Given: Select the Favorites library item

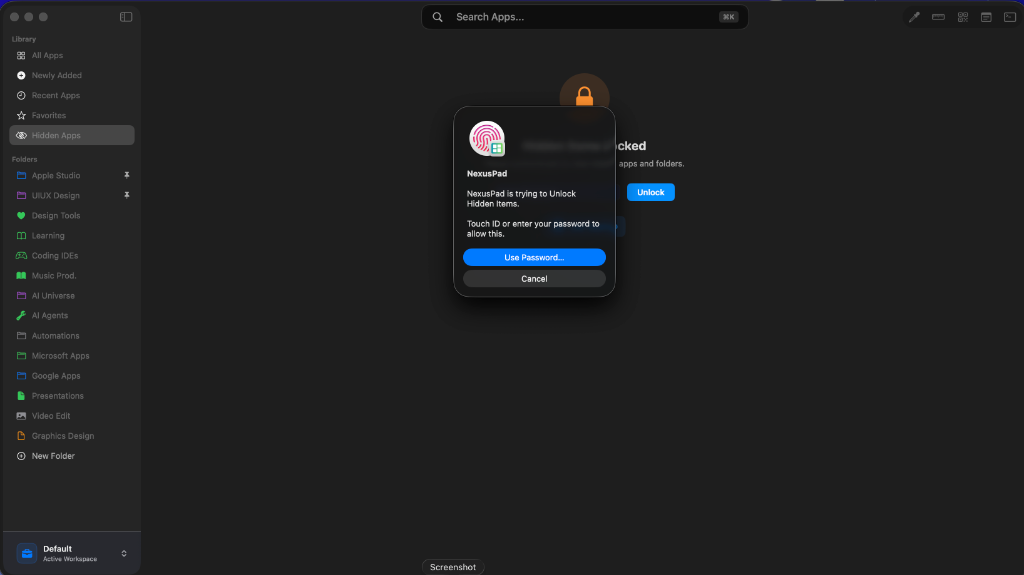Looking at the screenshot, I should (72, 116).
